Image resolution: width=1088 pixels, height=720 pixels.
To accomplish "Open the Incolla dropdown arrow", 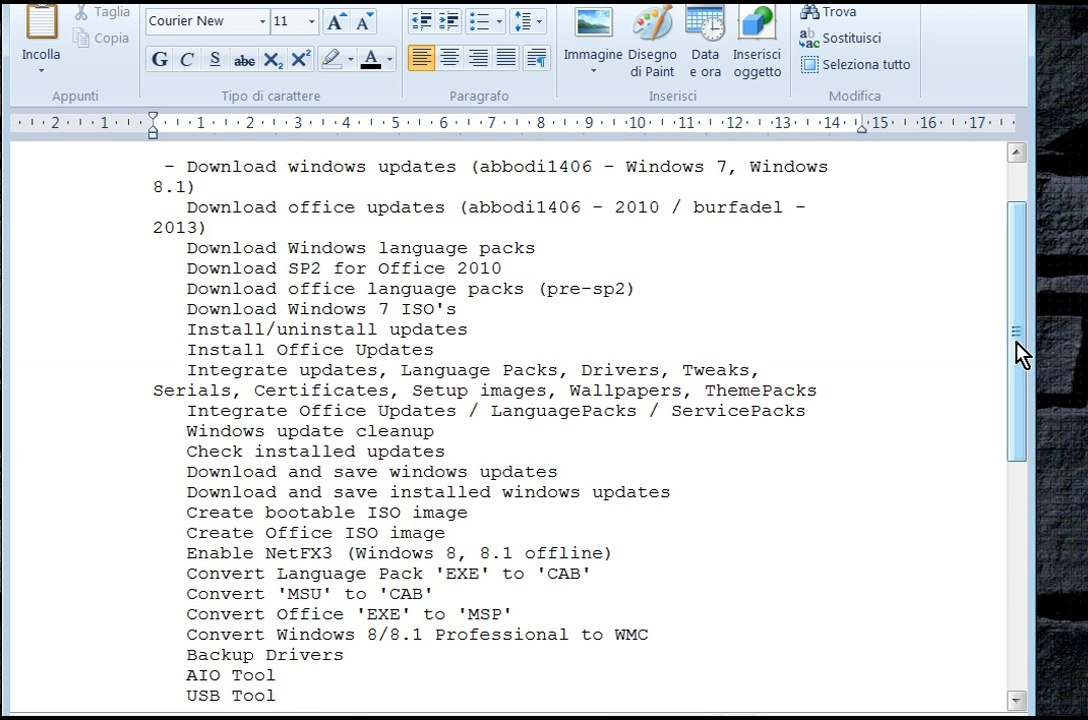I will tap(41, 71).
